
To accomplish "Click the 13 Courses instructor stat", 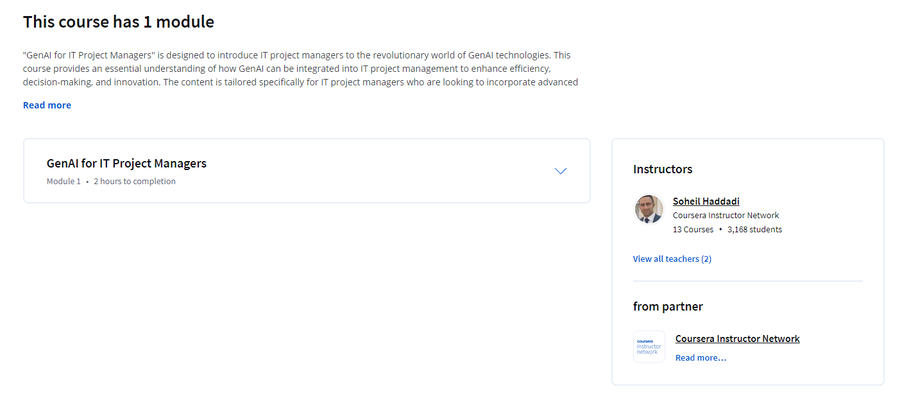I will click(x=693, y=230).
